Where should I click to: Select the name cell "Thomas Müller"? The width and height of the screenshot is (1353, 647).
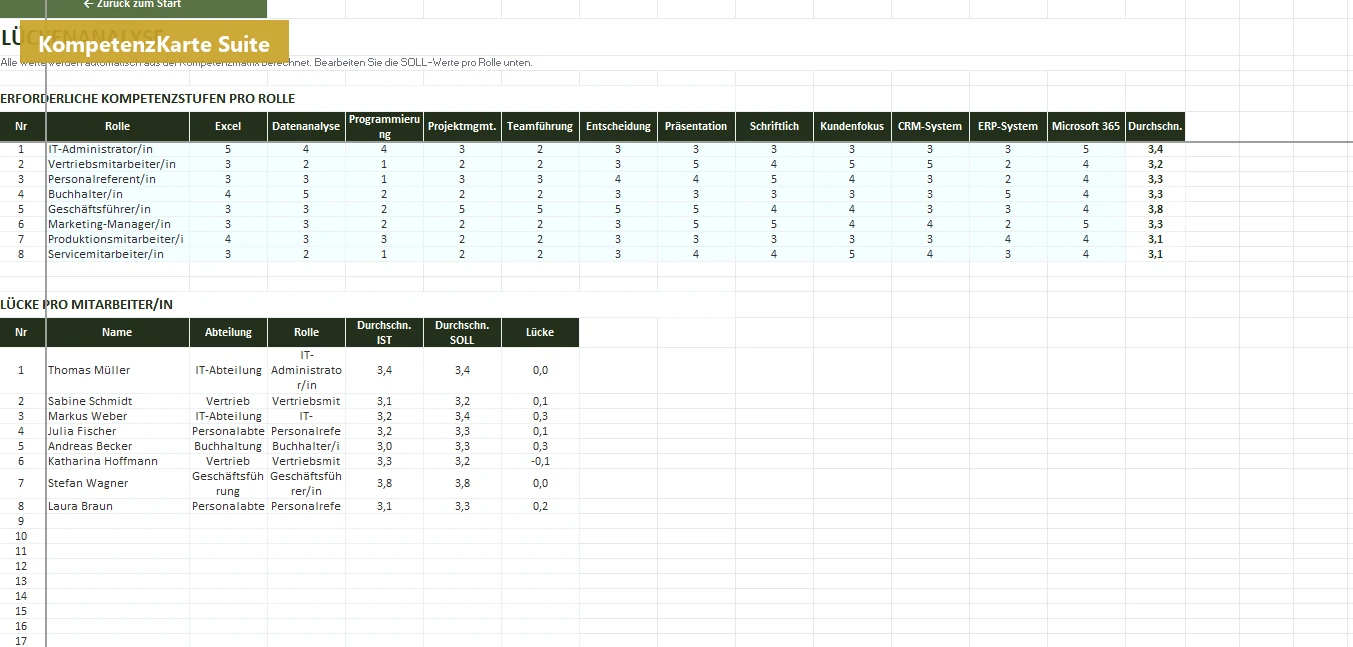(x=118, y=370)
